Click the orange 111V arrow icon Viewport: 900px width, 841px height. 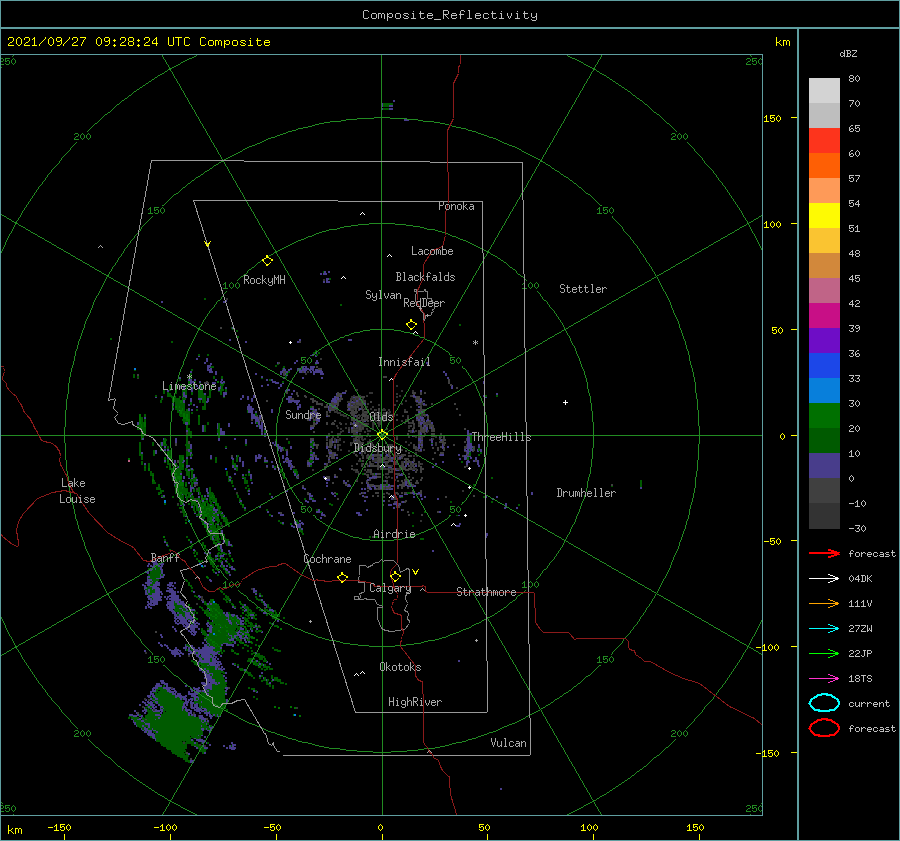[824, 603]
